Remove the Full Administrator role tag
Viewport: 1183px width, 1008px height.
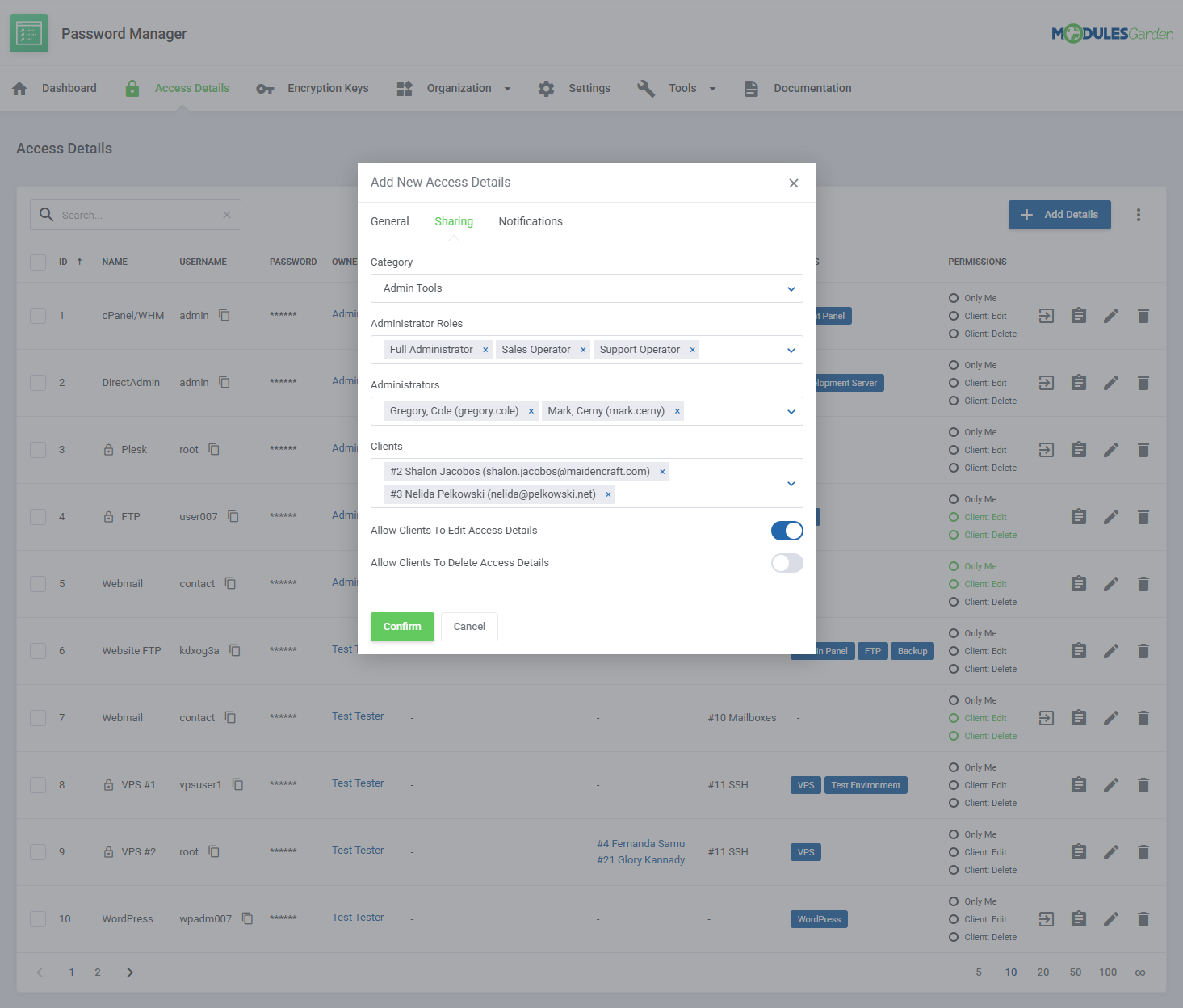coord(485,350)
